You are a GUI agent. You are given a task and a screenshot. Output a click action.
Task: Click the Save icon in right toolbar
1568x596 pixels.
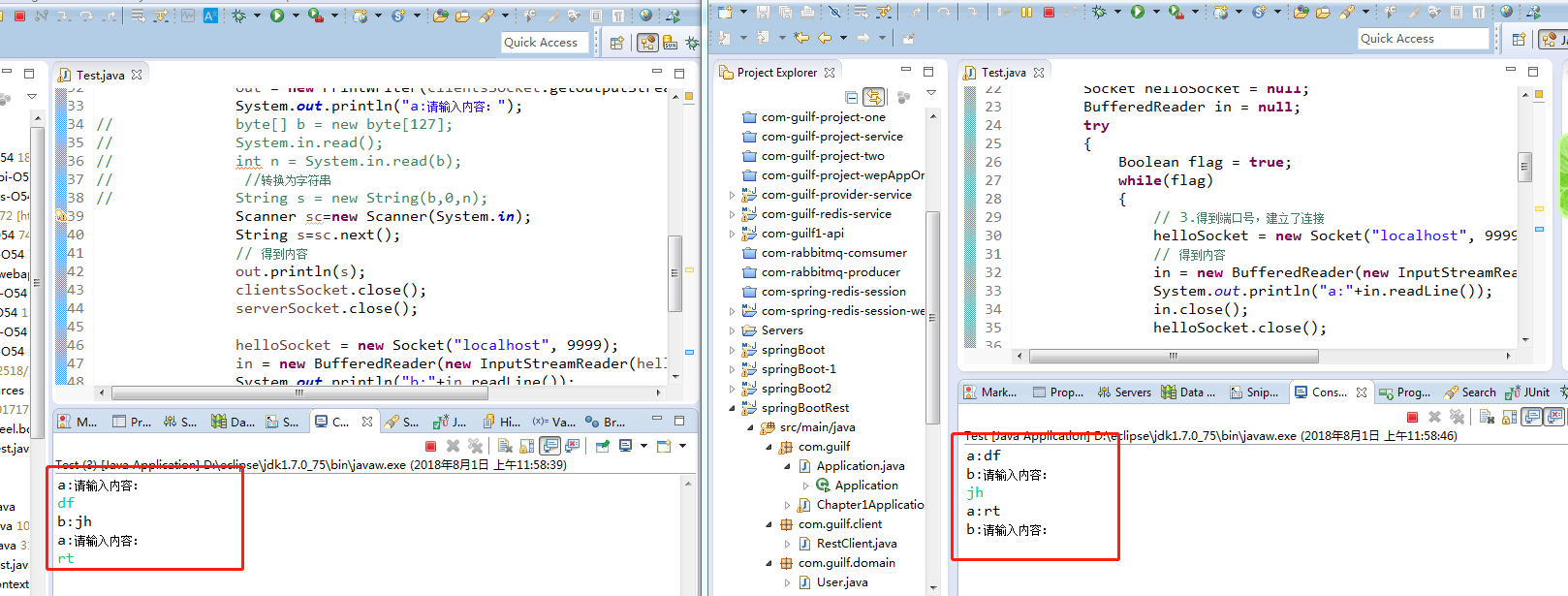[x=763, y=12]
